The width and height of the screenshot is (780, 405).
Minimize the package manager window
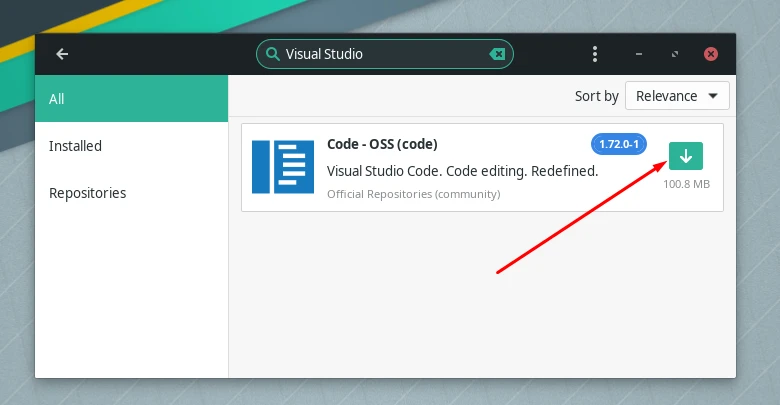639,54
